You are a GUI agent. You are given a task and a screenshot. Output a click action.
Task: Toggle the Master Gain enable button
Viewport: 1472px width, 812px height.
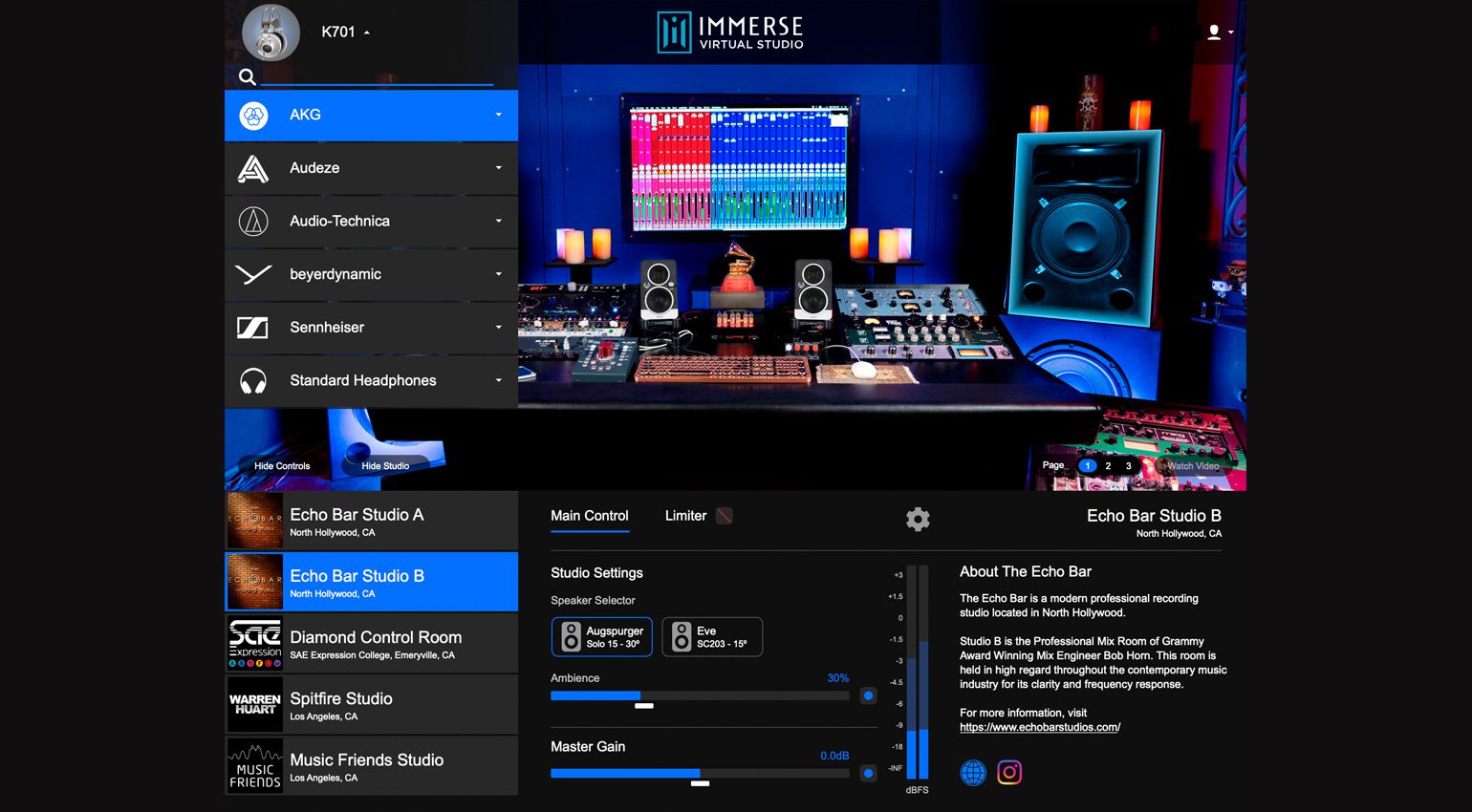pos(868,773)
